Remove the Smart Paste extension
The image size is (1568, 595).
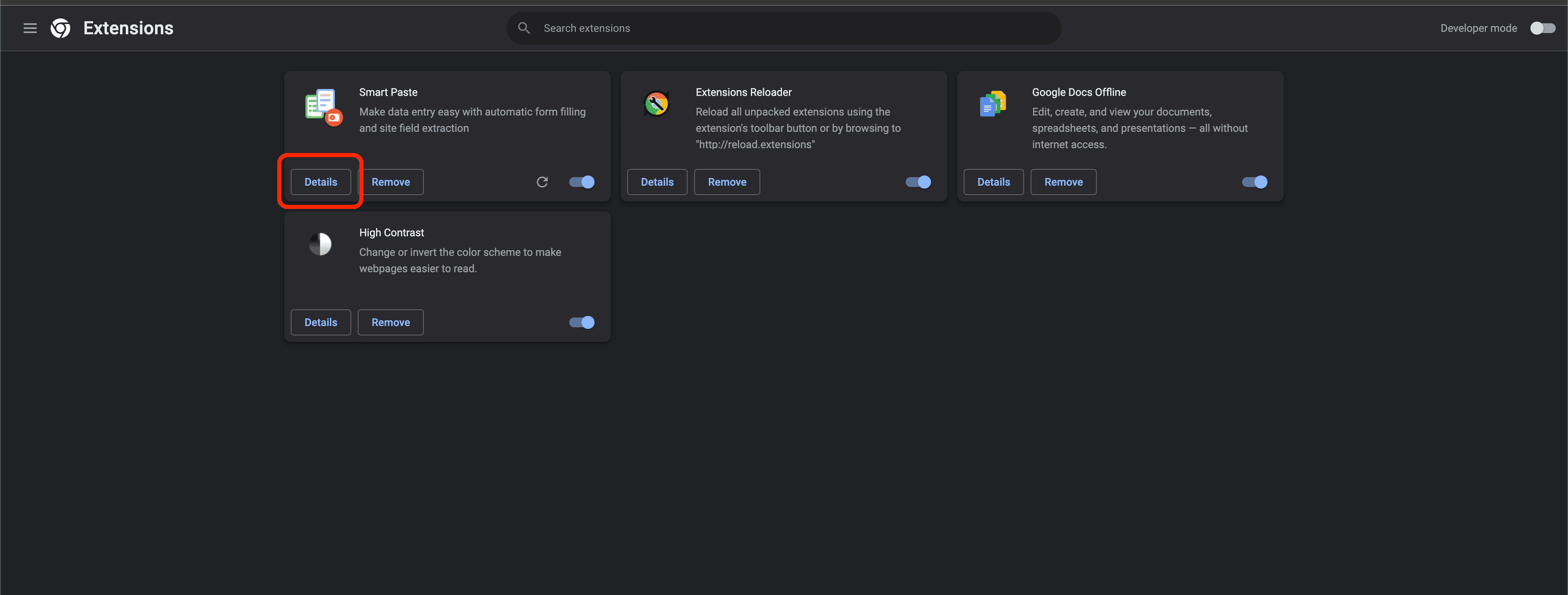391,182
